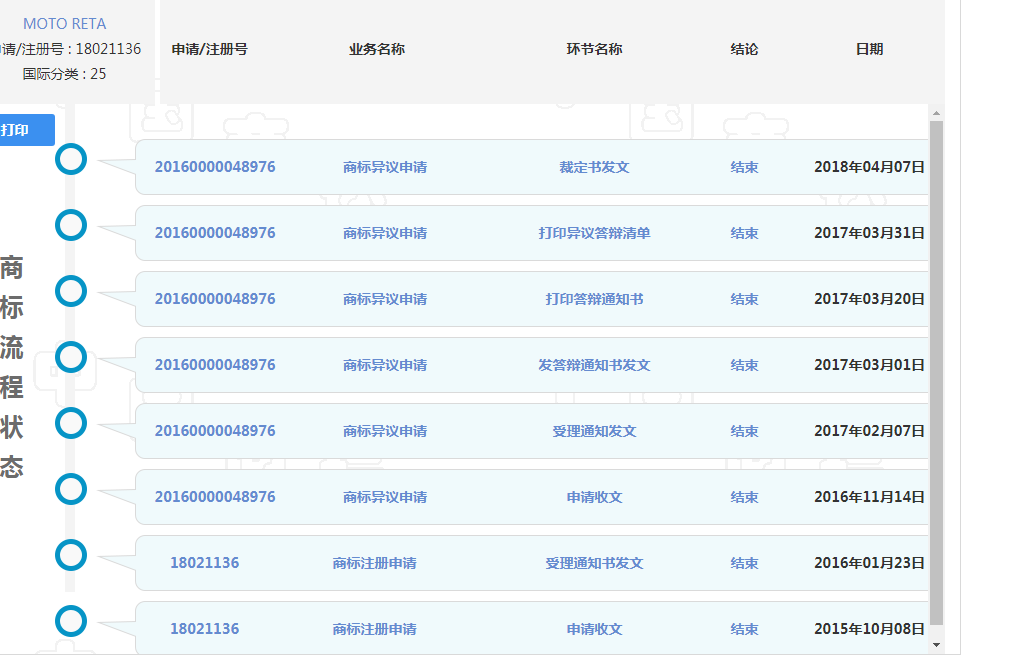Open registration number 18021136 in 受理通知书发文 row

tap(204, 562)
